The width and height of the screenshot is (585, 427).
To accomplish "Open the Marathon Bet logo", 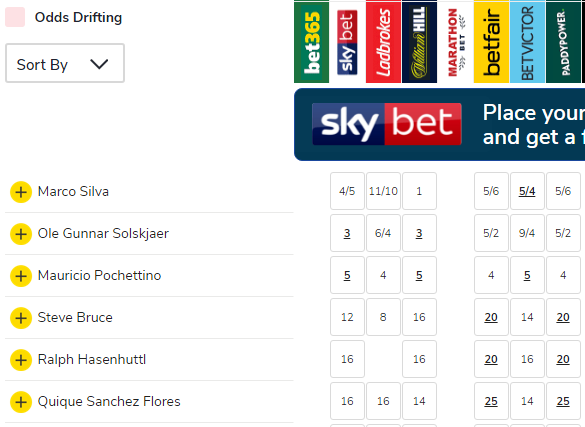I will 456,42.
